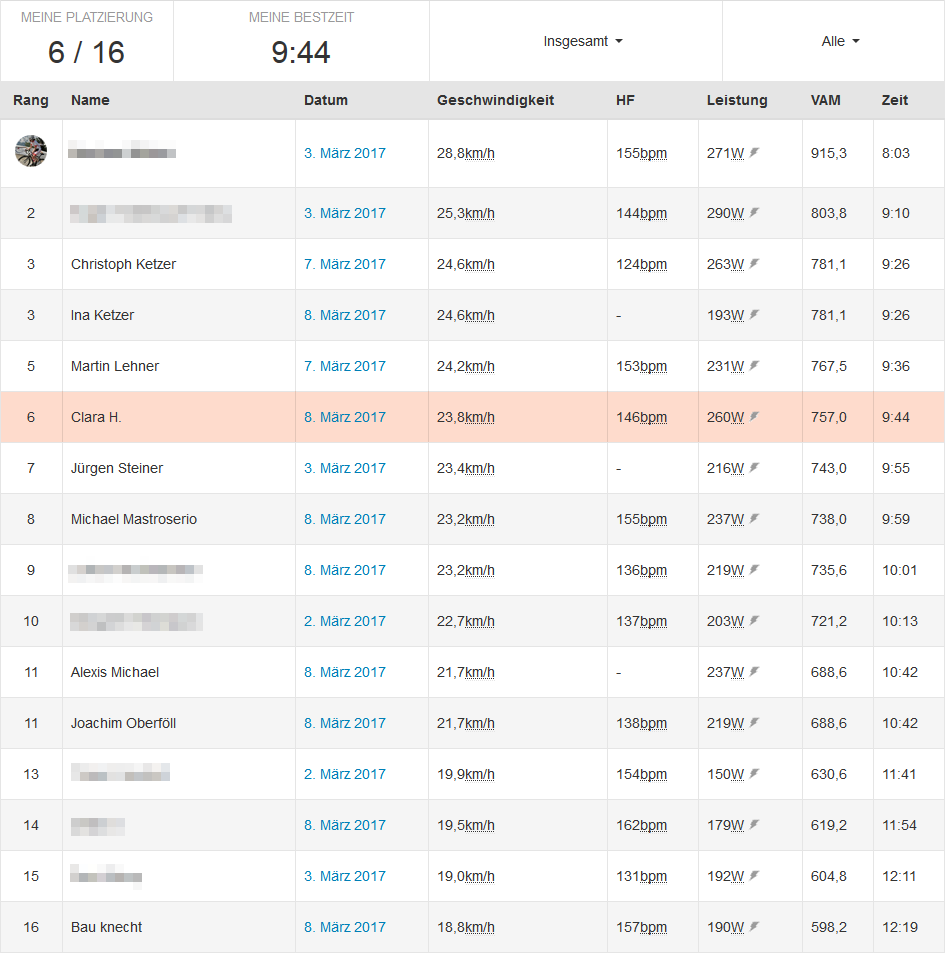Click the power icon next to 150W
Viewport: 945px width, 953px height.
click(755, 774)
